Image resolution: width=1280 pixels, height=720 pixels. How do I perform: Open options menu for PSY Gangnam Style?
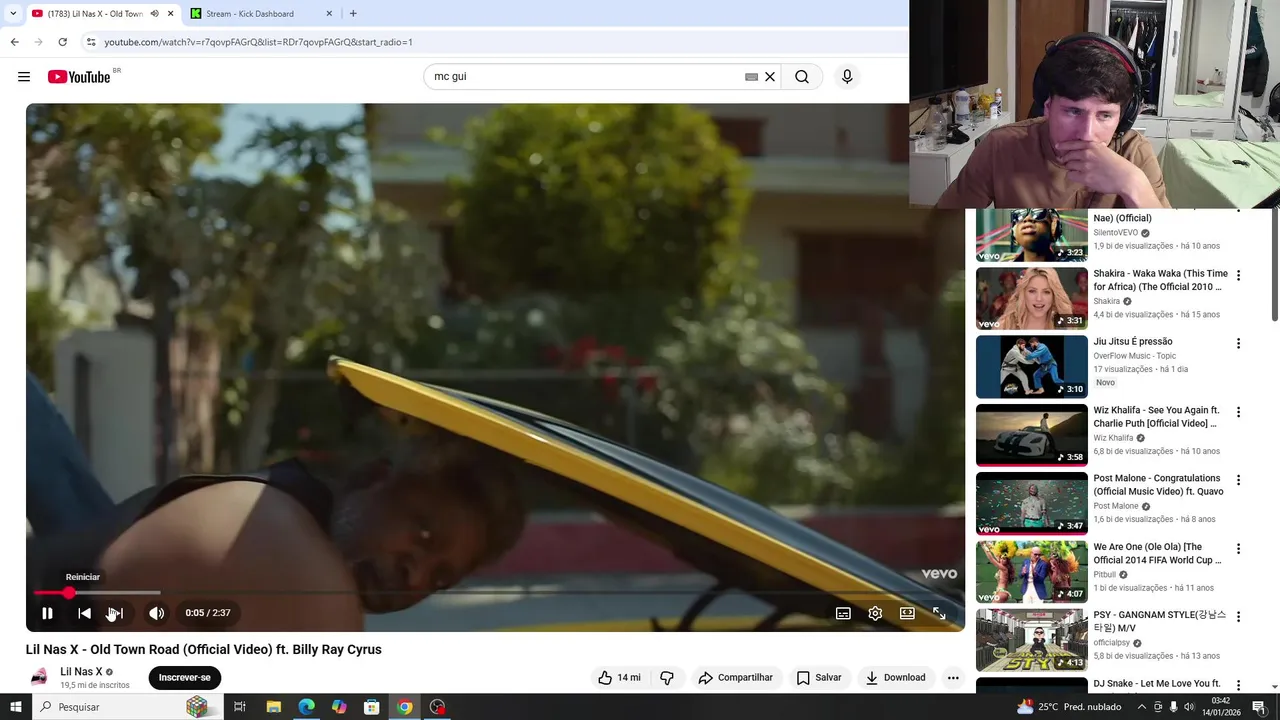[x=1238, y=617]
